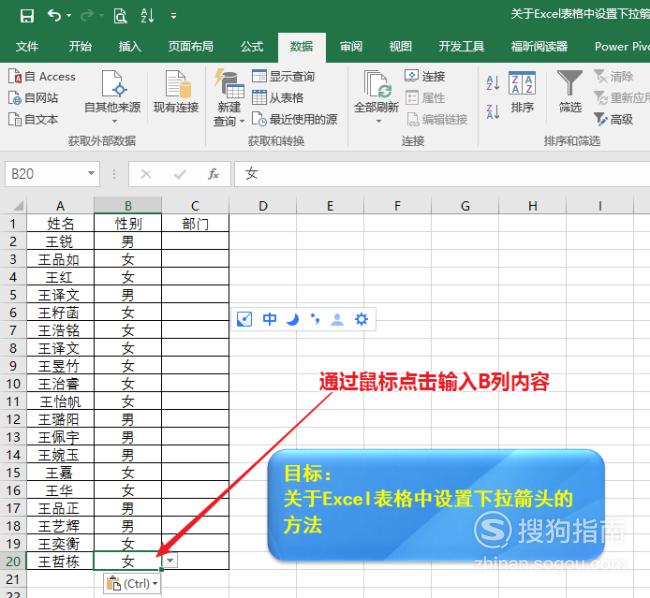
Task: Open Print Preview from quick access toolbar
Action: [x=120, y=16]
